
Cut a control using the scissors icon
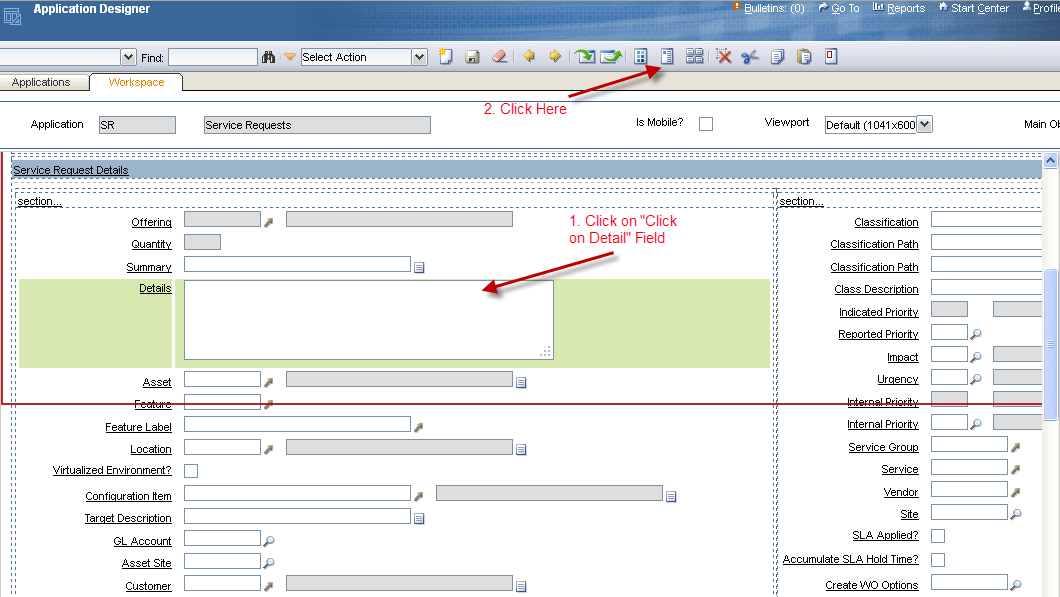(x=751, y=56)
